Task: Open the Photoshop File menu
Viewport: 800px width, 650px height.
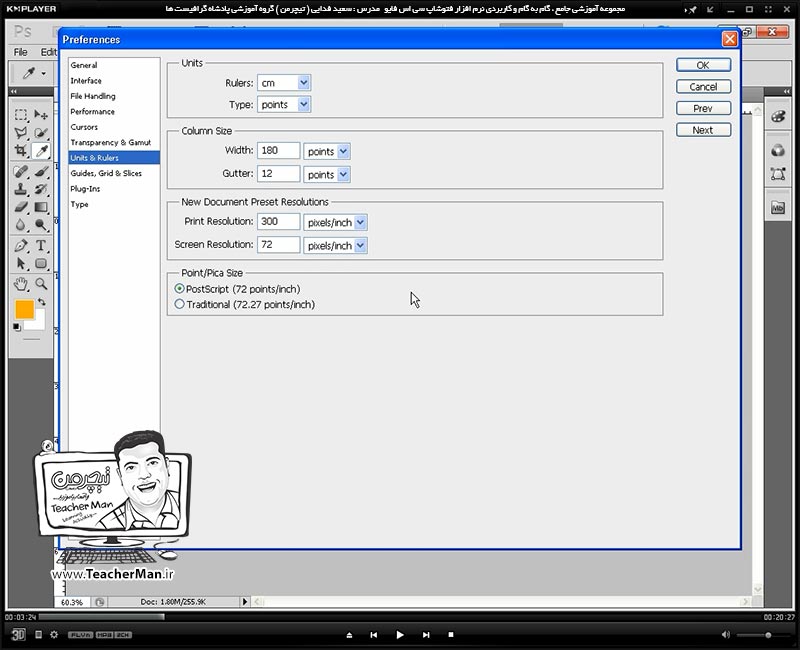Action: [x=20, y=52]
